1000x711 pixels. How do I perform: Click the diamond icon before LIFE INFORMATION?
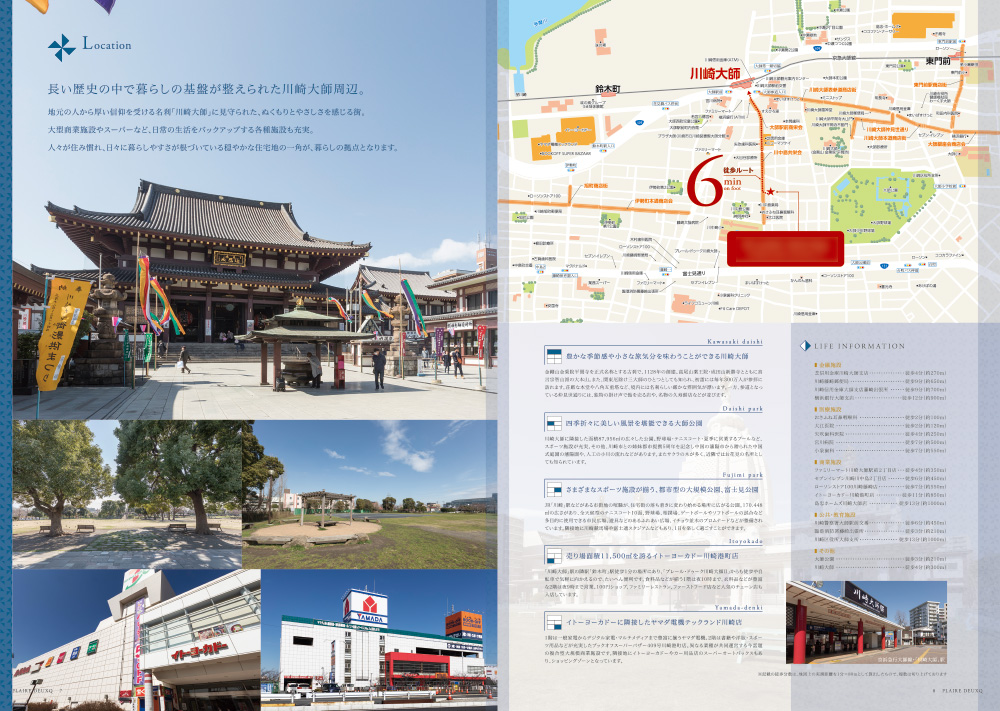[805, 346]
